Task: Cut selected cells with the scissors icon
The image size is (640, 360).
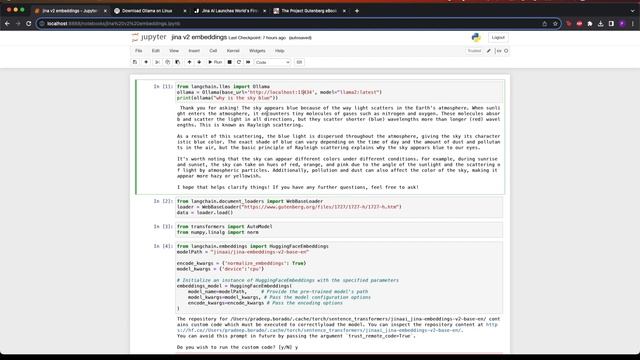Action: pos(157,62)
